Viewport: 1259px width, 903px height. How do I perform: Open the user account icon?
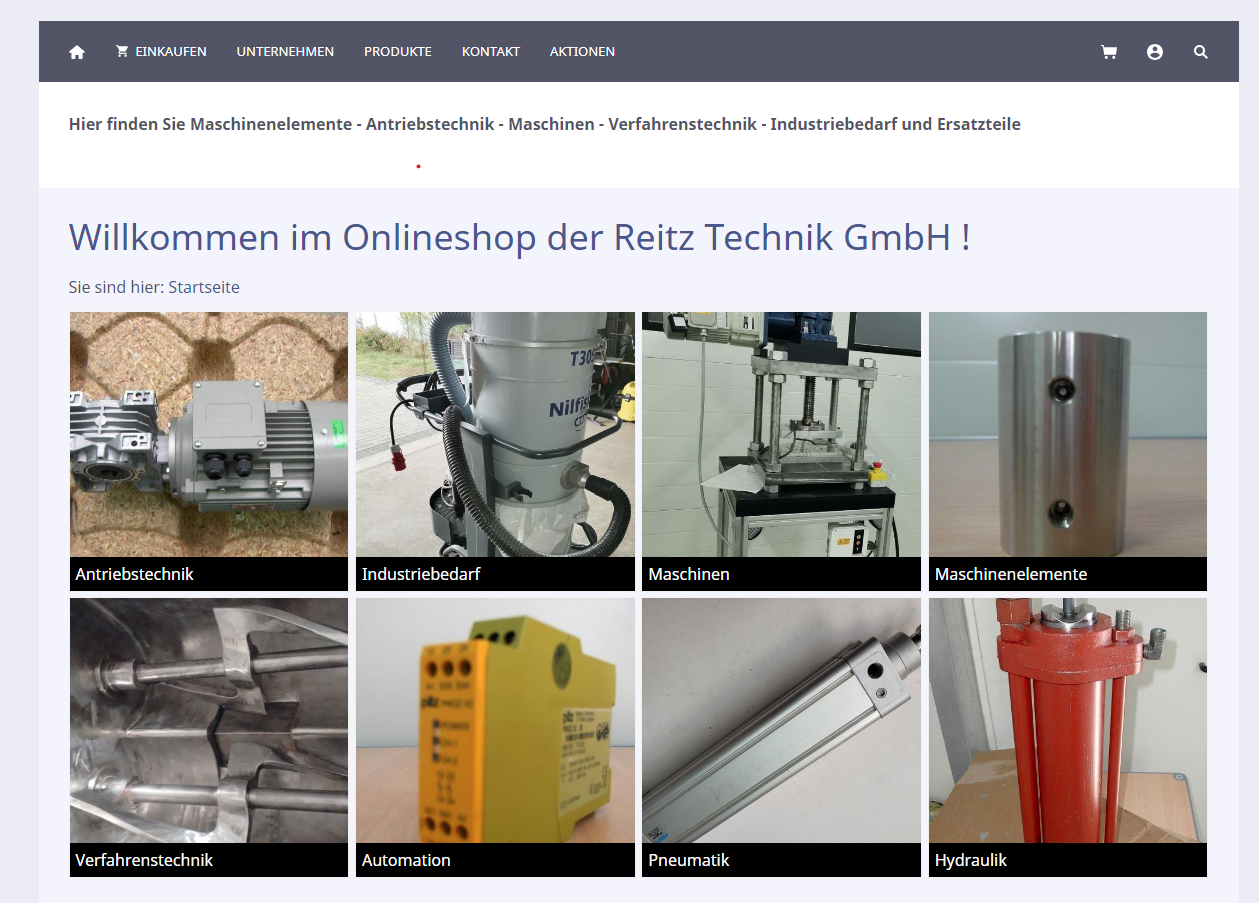point(1155,52)
